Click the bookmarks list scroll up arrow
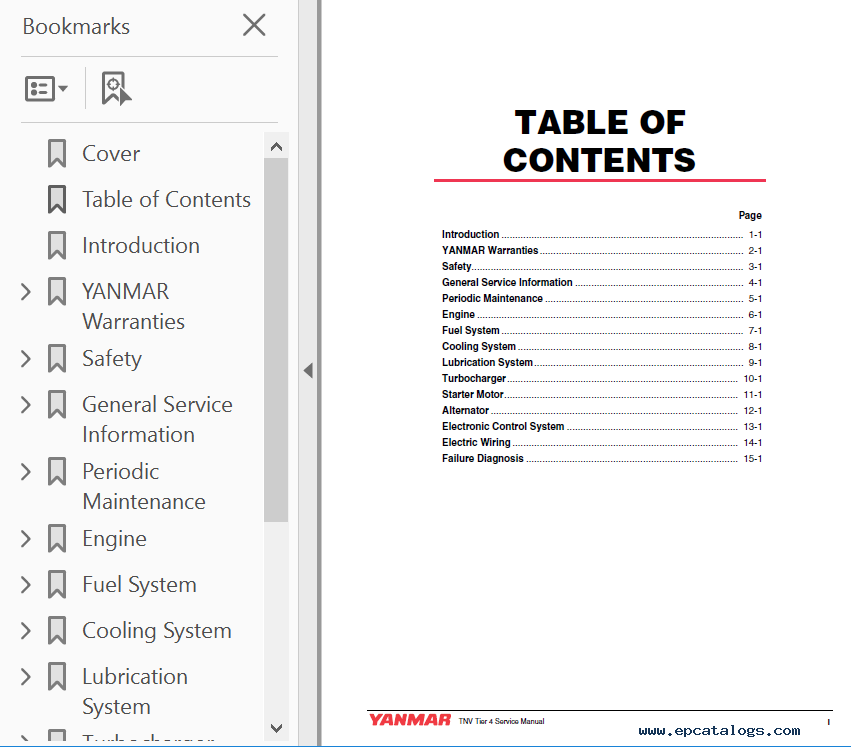Viewport: 851px width, 747px height. [276, 147]
